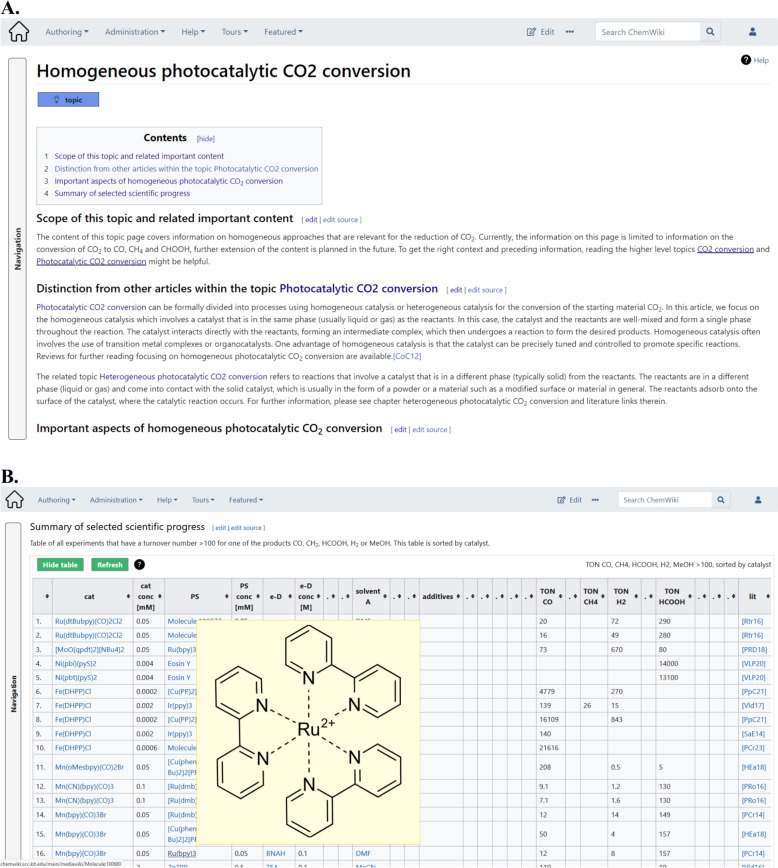Sort table by TON CO column
Image resolution: width=778 pixels, height=868 pixels.
click(x=560, y=596)
